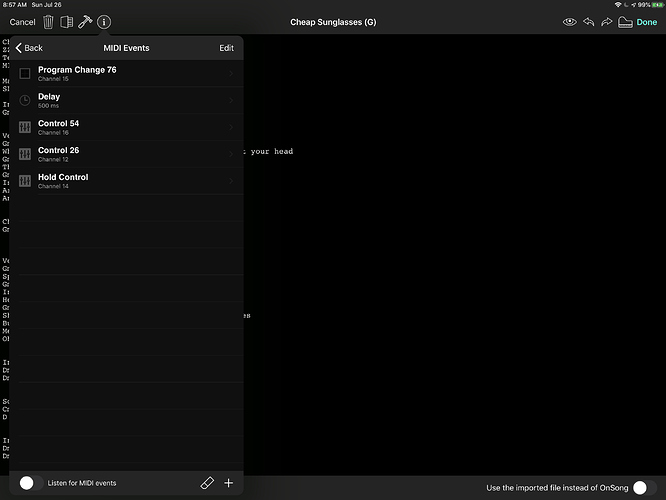Toggle Listen for MIDI events switch
Screen dimensions: 666x500
click(31, 483)
